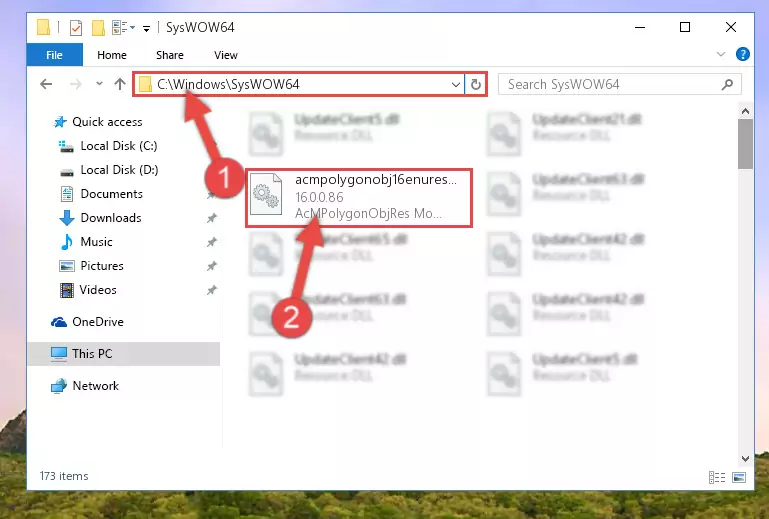Screen dimensions: 769x519
Task: Click the folder icon in title bar corner
Action: coord(43,27)
